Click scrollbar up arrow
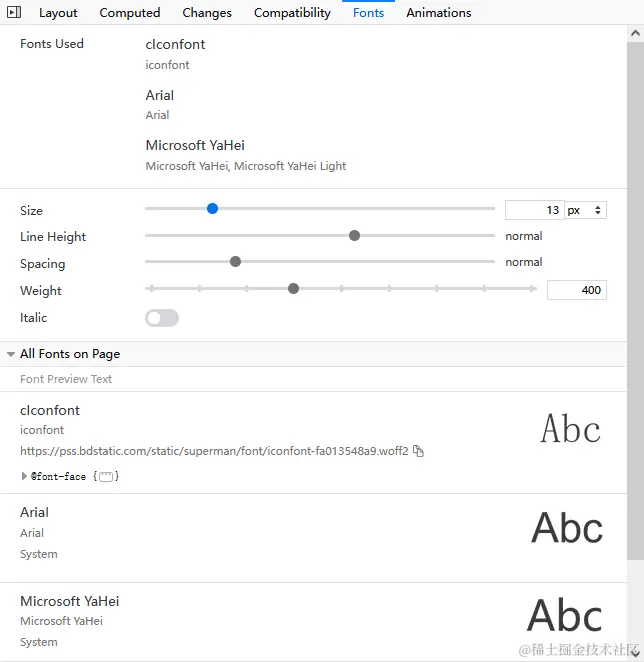The image size is (644, 662). [635, 33]
